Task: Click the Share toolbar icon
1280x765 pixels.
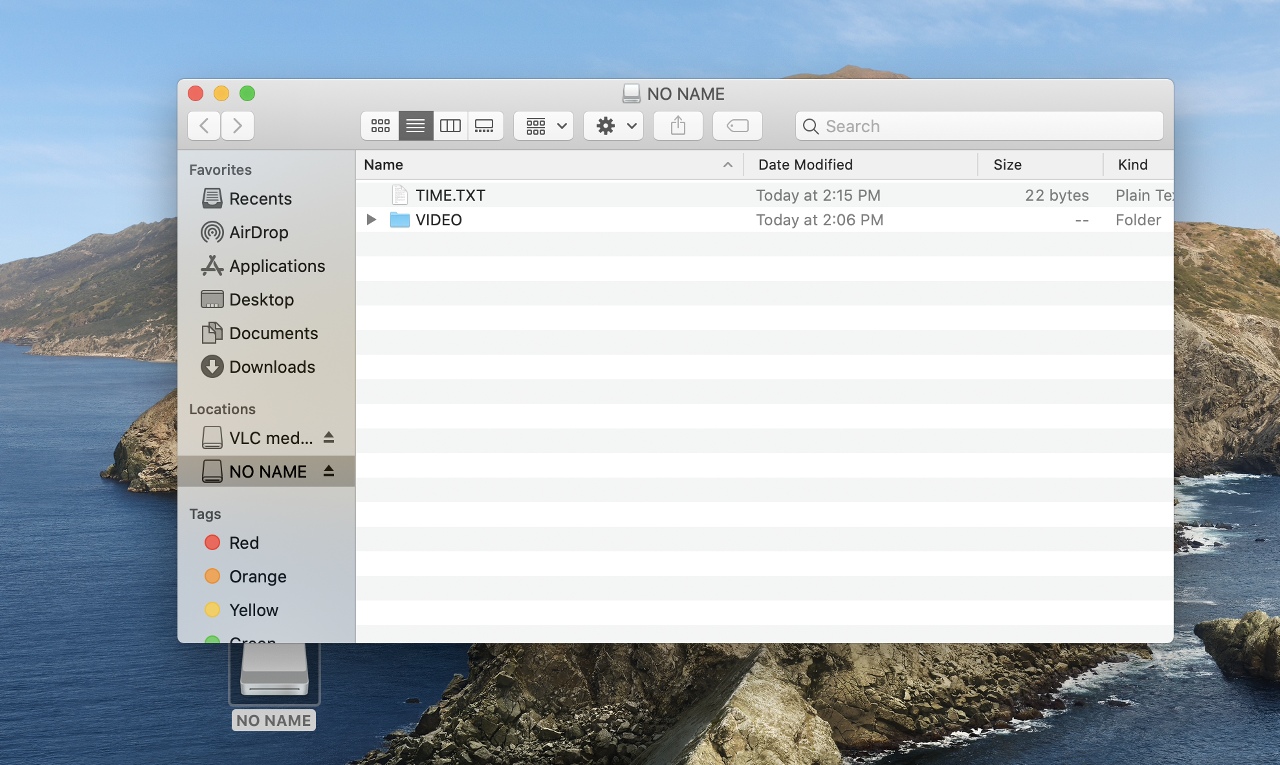Action: click(678, 126)
